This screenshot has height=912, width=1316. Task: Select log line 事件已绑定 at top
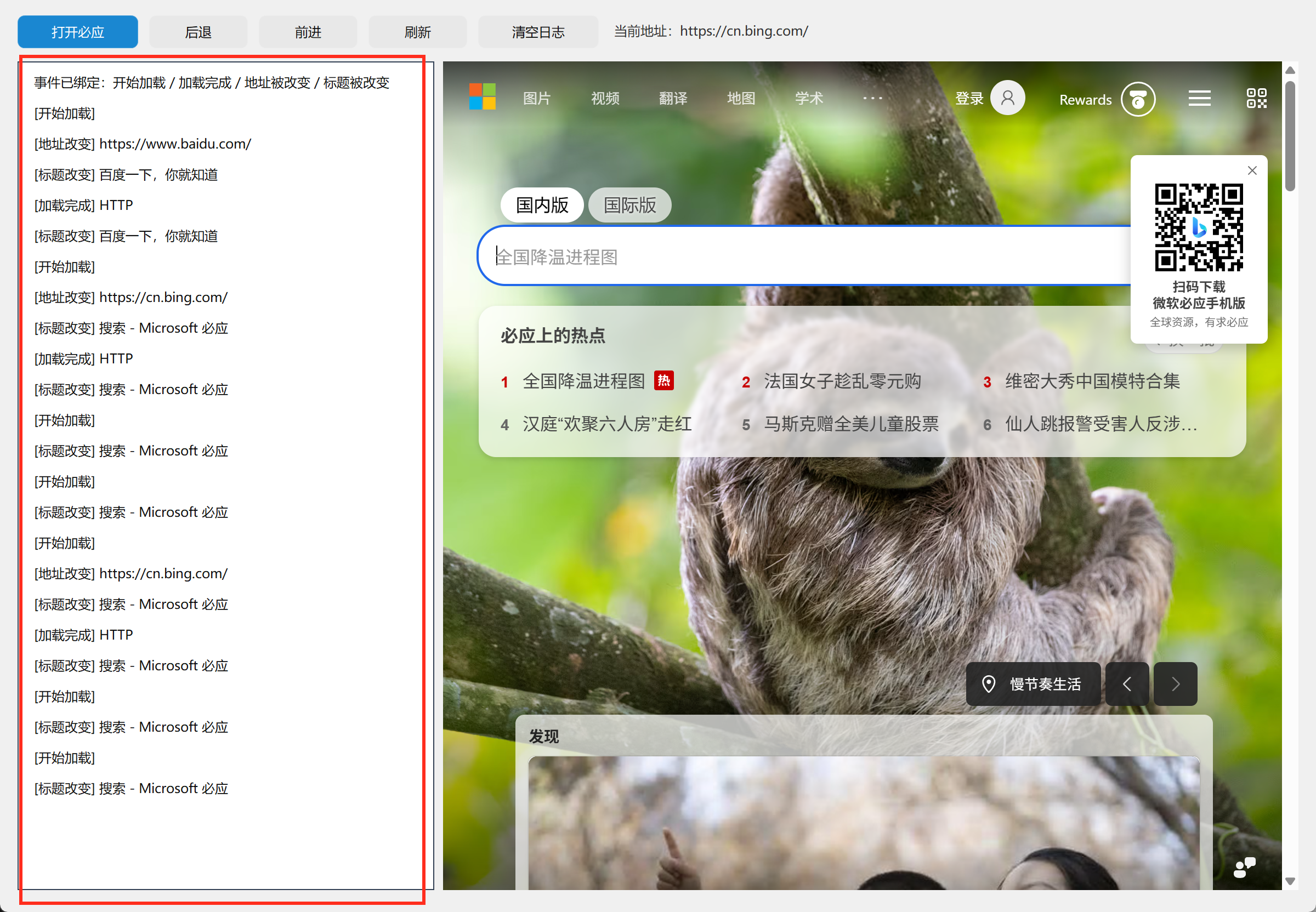pos(212,83)
